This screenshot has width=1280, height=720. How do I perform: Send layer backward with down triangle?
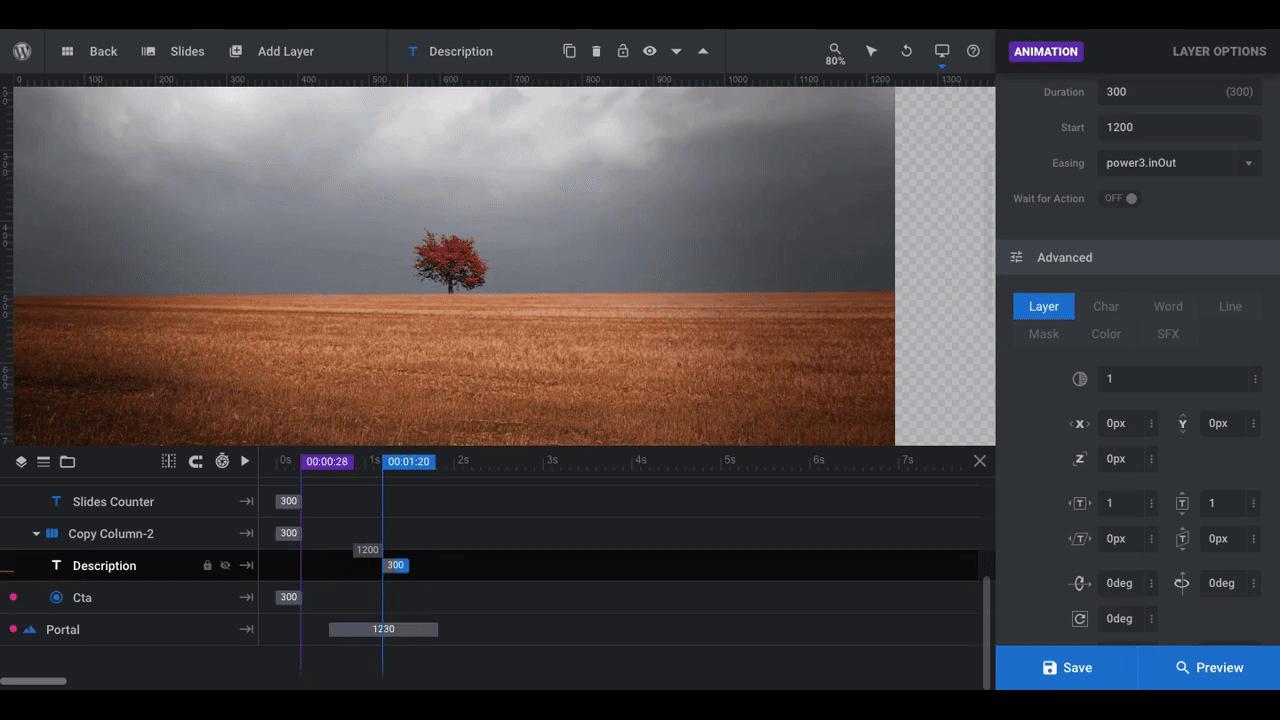pos(676,51)
